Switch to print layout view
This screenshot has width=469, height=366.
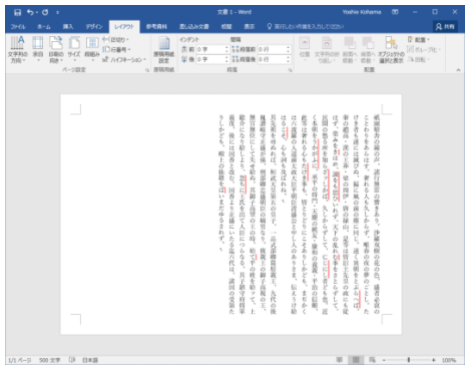(356, 360)
